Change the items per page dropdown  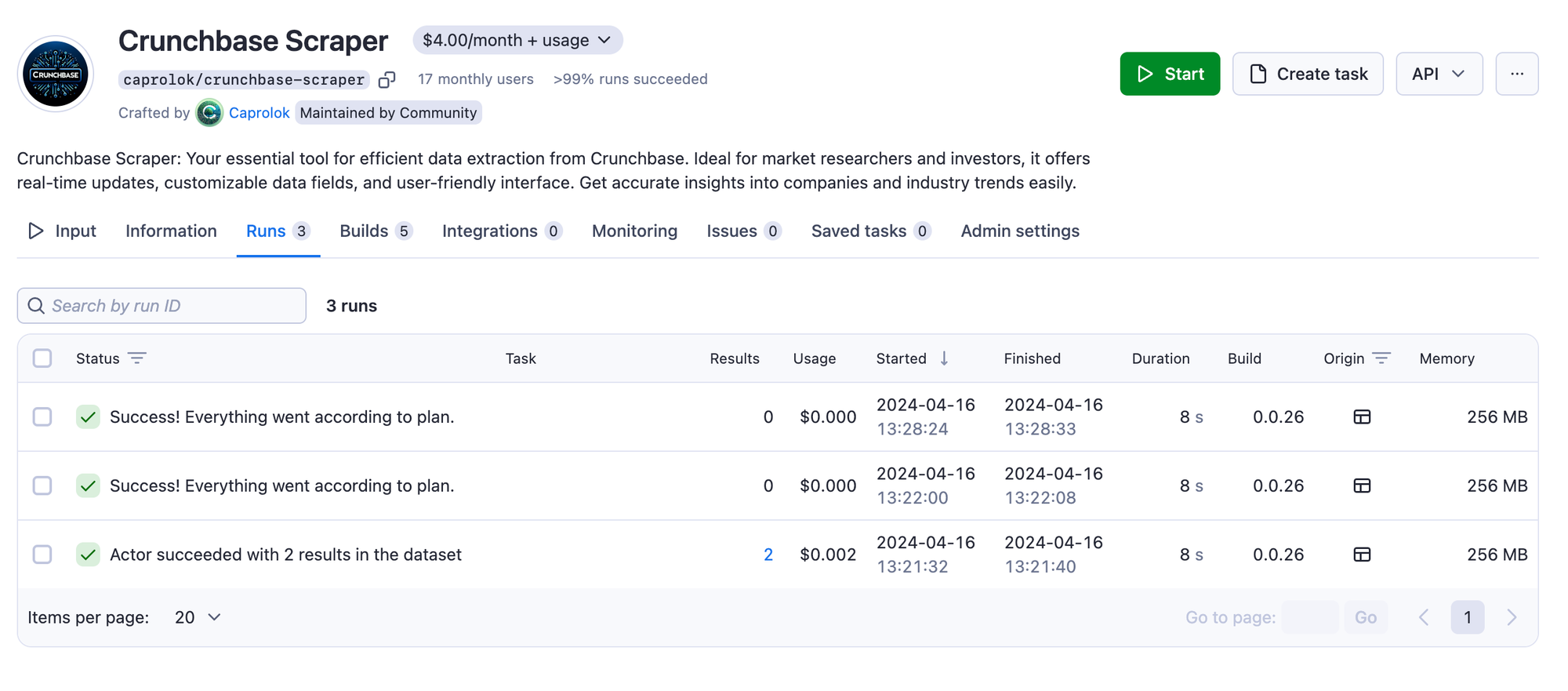(x=198, y=617)
